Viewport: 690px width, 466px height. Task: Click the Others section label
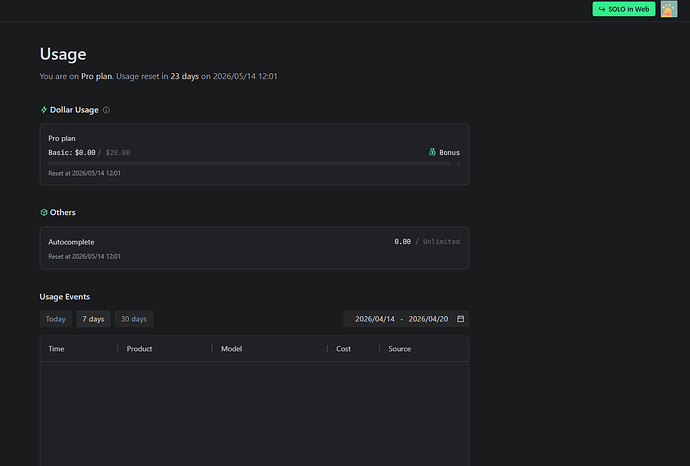62,213
